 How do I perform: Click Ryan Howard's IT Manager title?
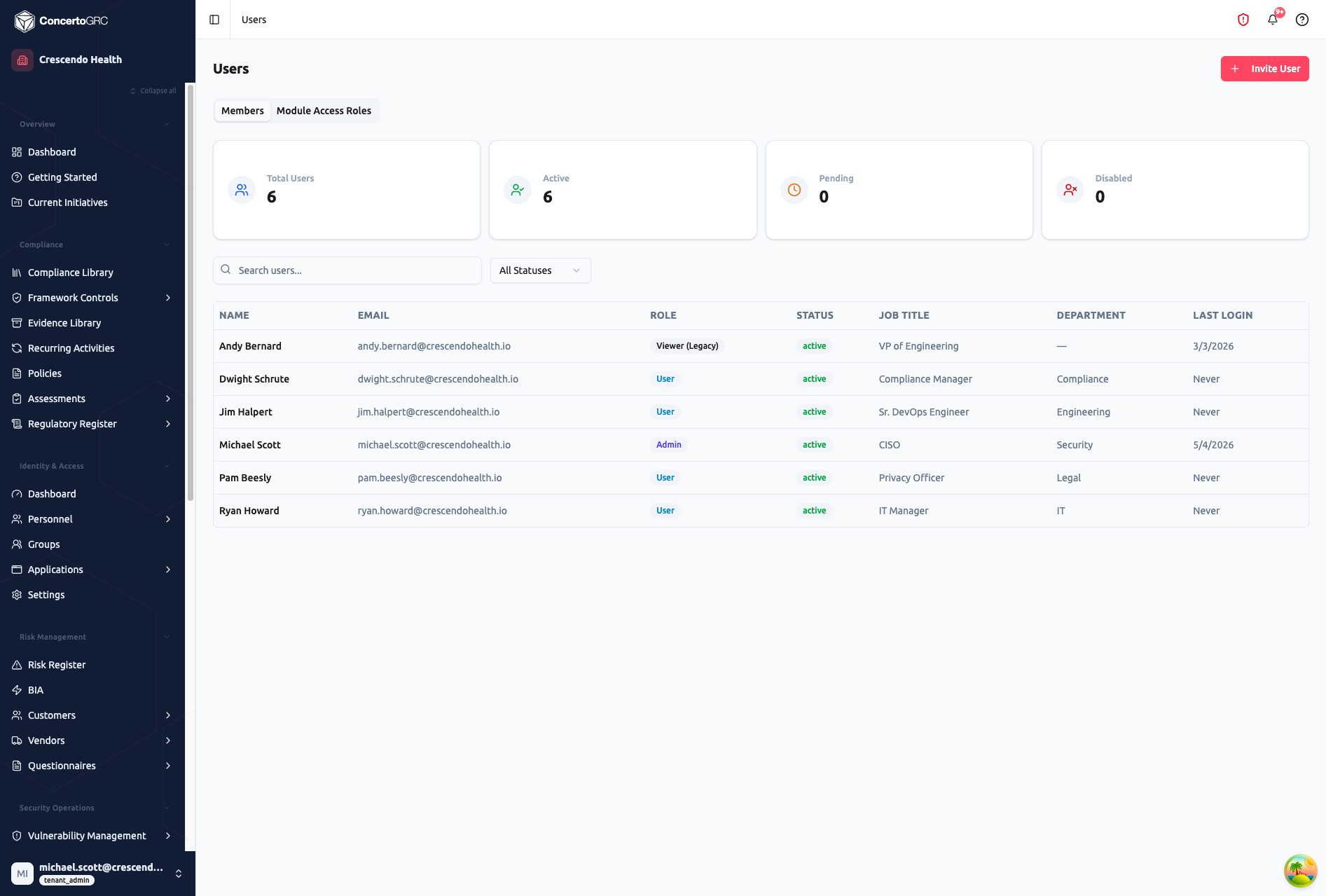tap(903, 511)
